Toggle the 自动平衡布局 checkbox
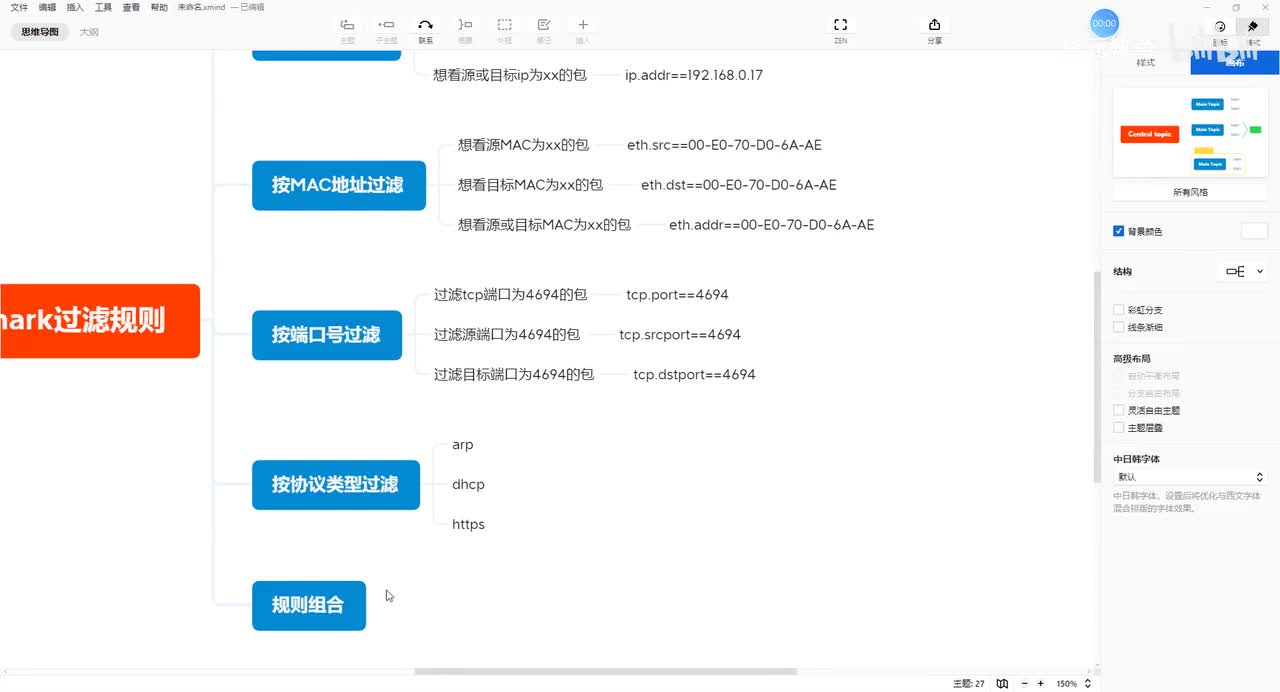 (1119, 376)
